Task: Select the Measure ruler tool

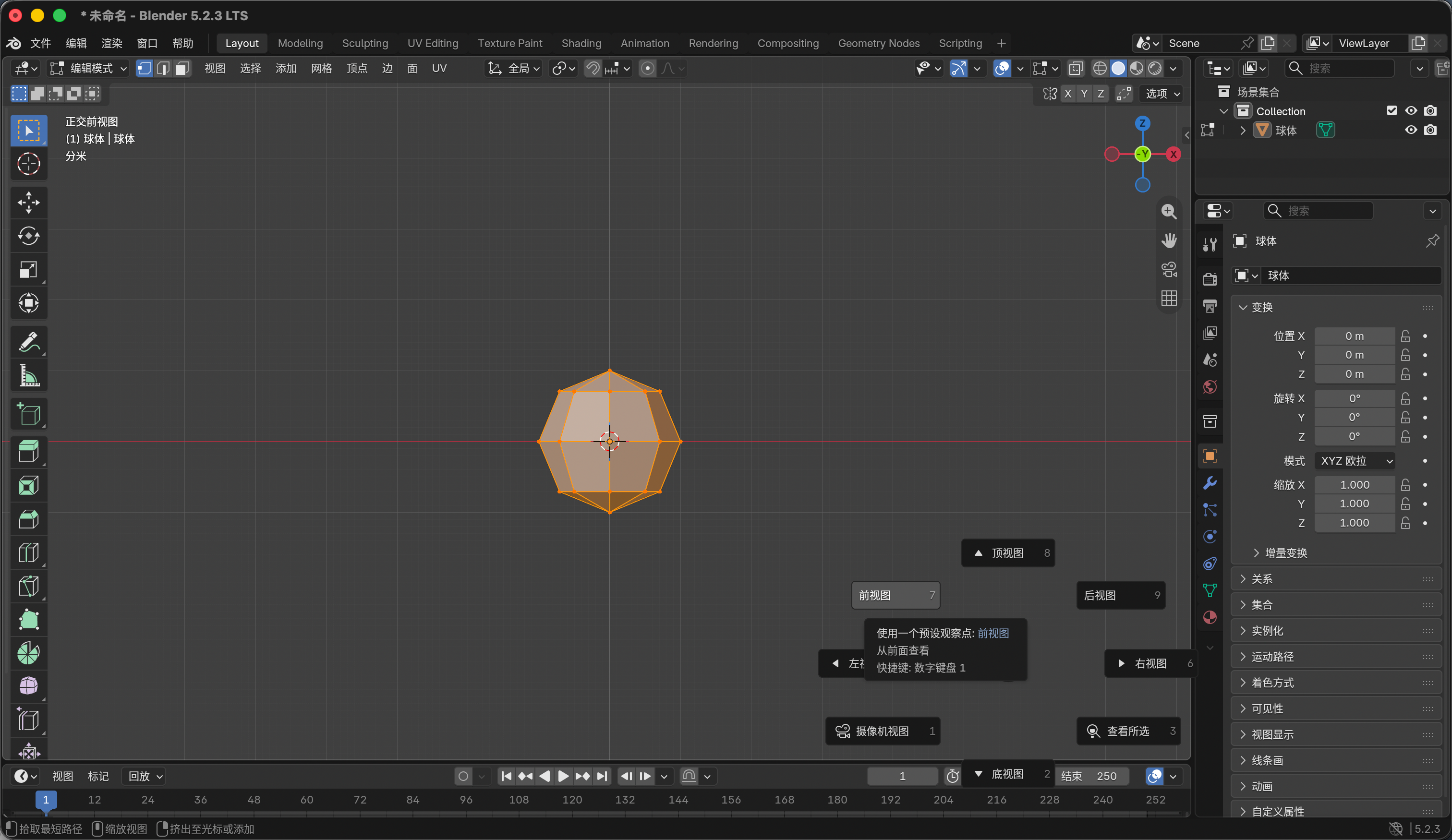Action: 29,375
